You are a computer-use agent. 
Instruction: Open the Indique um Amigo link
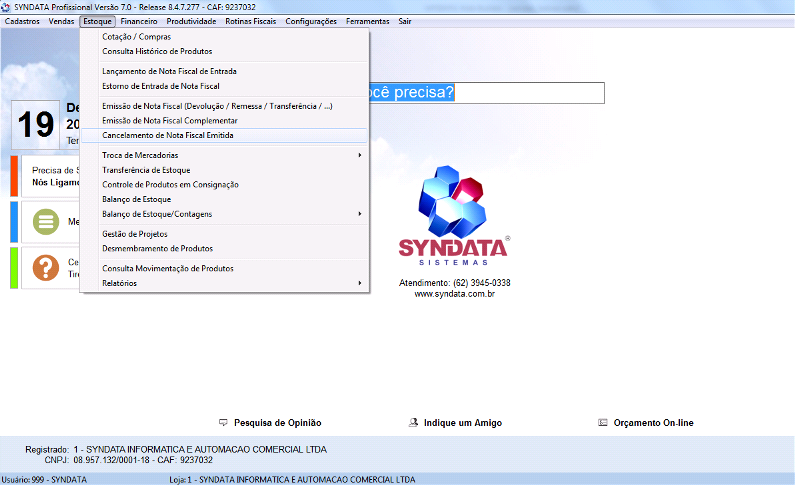[x=463, y=423]
